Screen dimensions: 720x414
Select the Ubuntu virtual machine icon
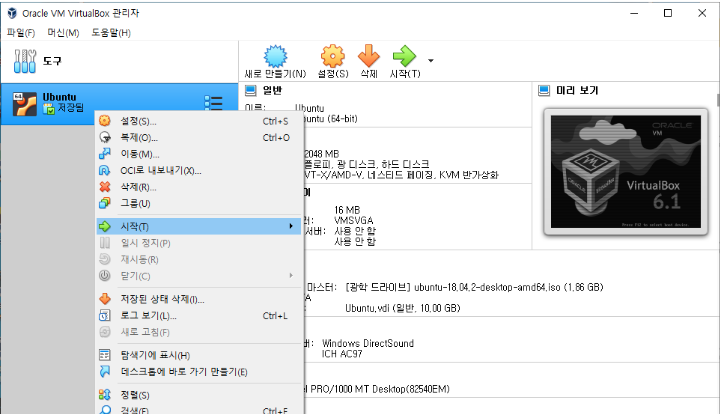pyautogui.click(x=25, y=104)
